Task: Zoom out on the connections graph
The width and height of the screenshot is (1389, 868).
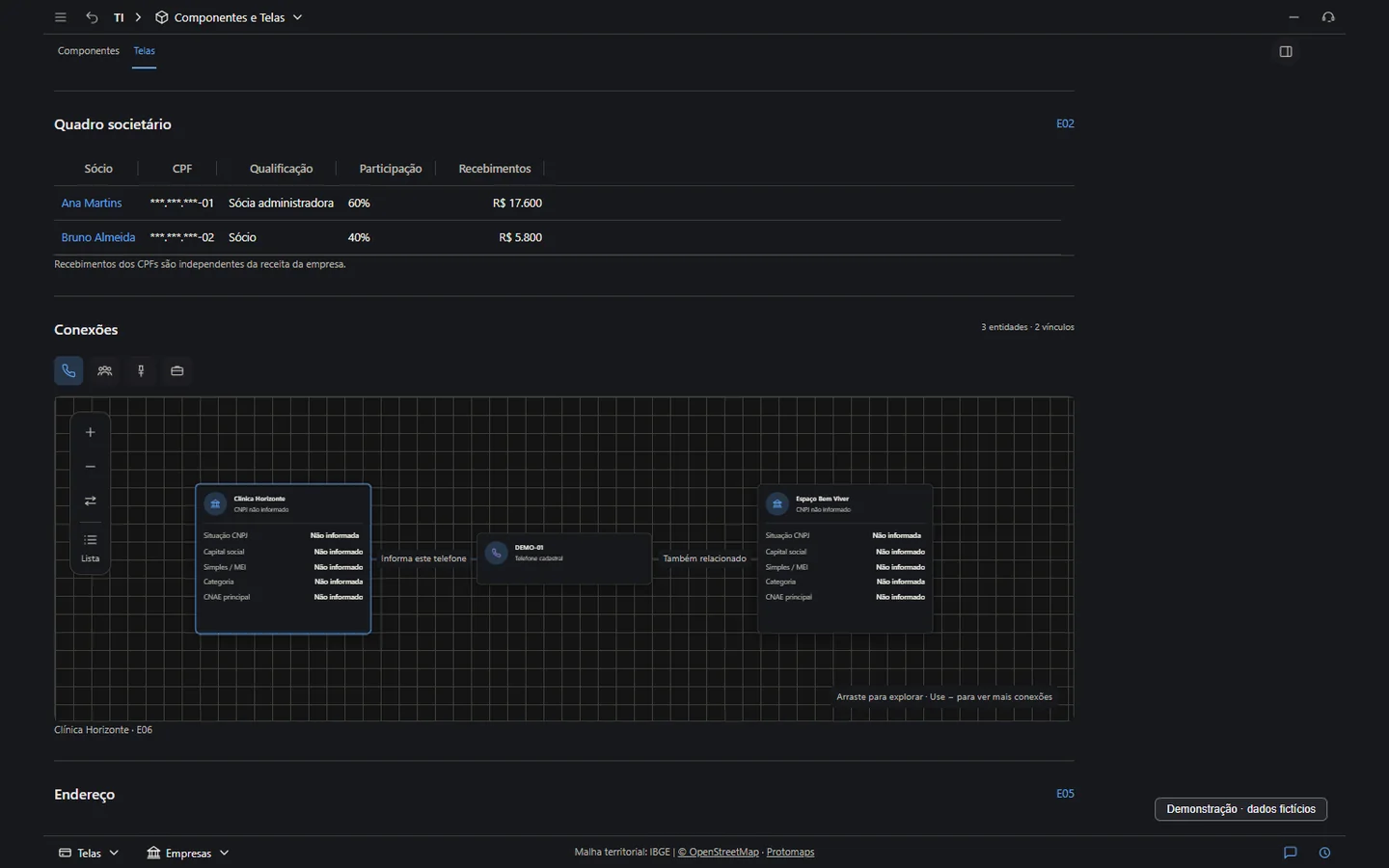Action: 91,467
